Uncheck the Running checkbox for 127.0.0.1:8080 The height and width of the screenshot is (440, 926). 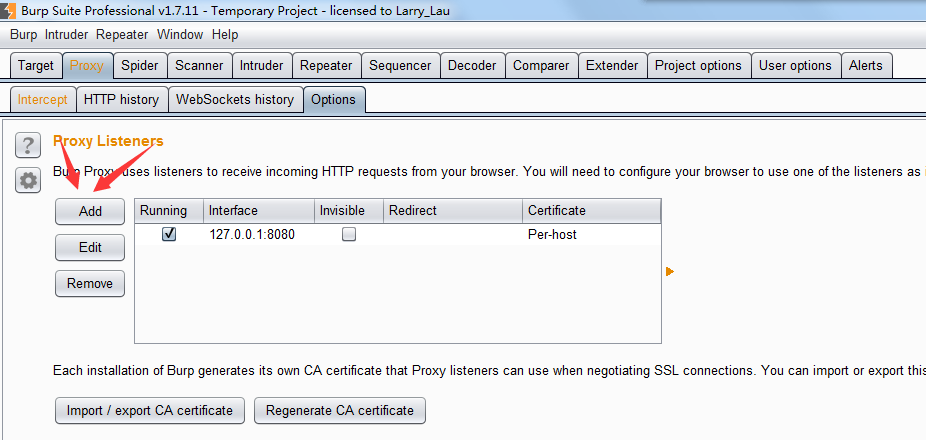pos(169,235)
